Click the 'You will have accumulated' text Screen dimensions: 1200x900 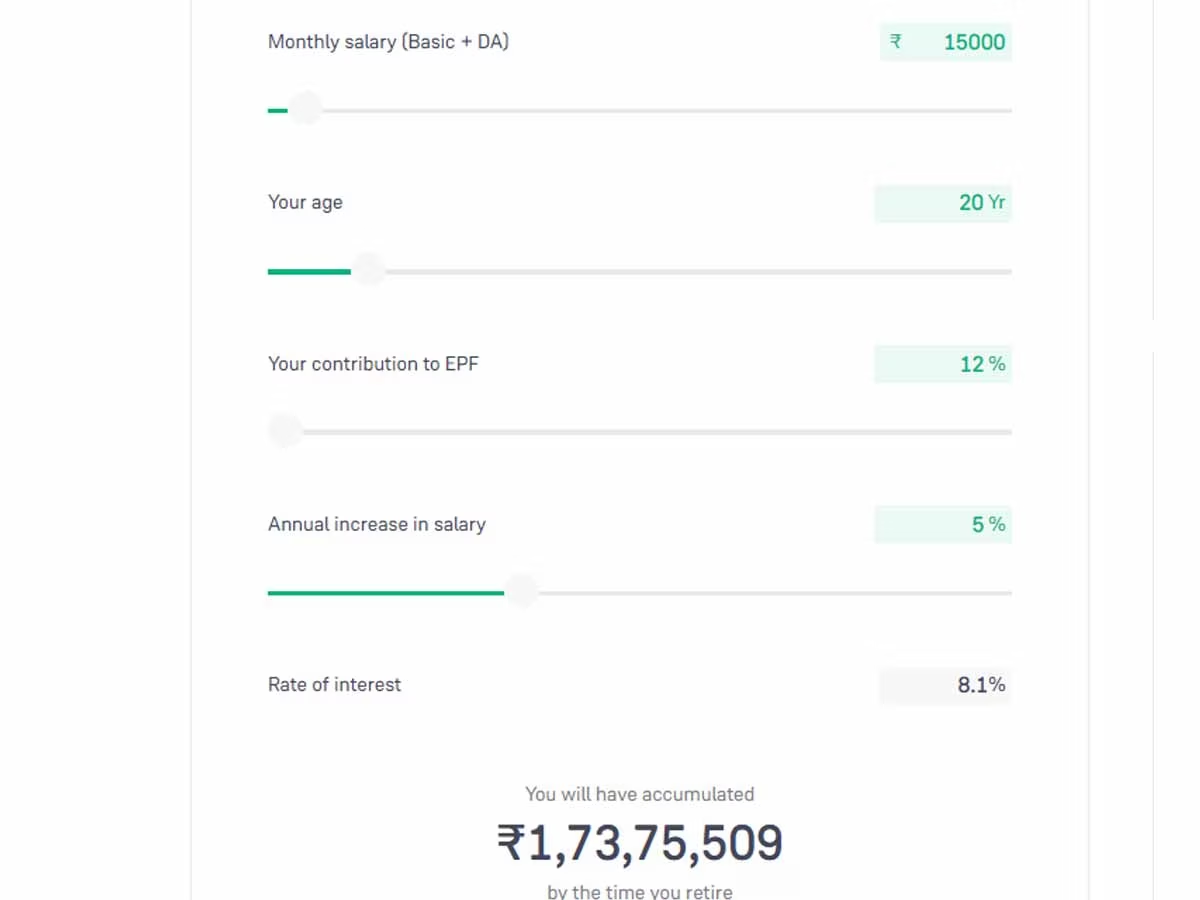tap(640, 794)
